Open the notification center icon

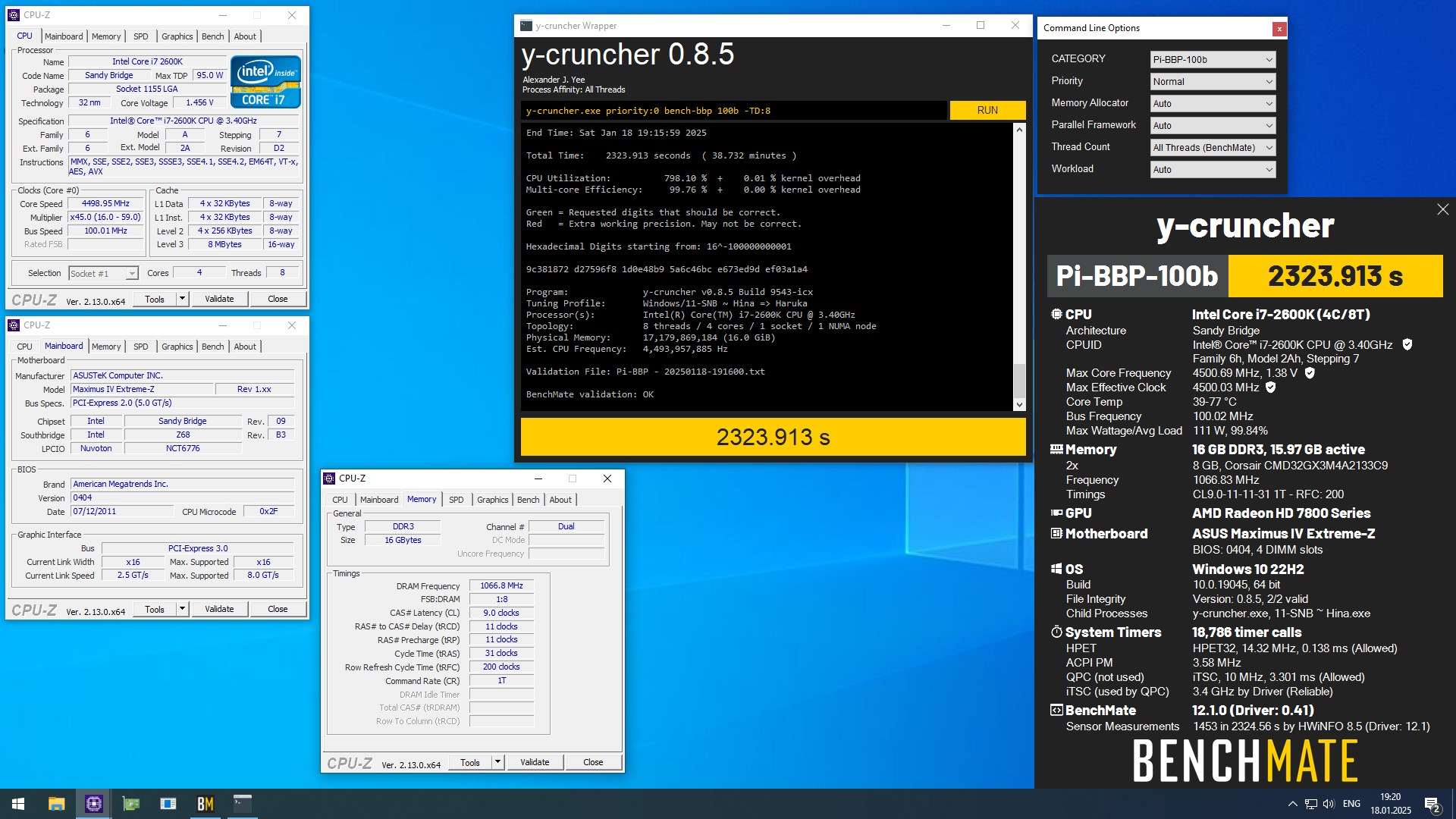click(x=1432, y=805)
